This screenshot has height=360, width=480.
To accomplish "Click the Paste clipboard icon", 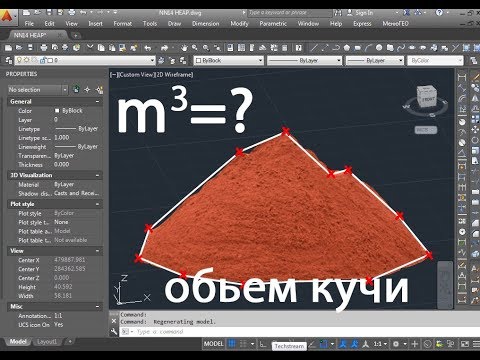I will click(x=112, y=48).
